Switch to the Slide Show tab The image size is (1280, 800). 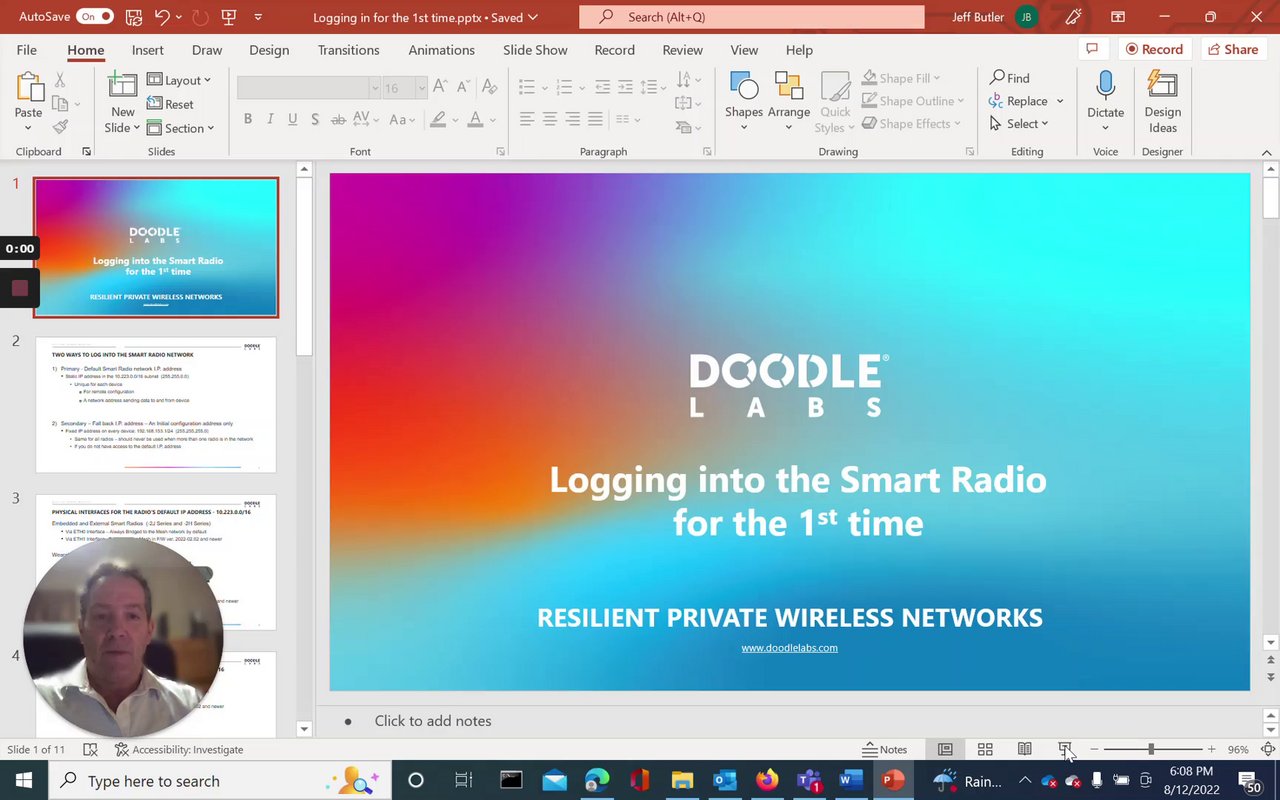pyautogui.click(x=535, y=50)
